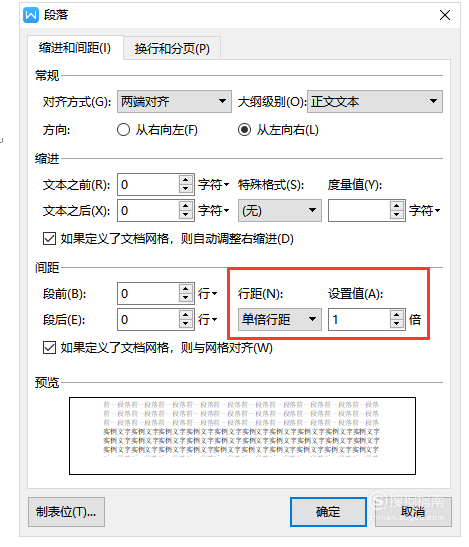Switch to the 换行和分页(P) tab
Image resolution: width=469 pixels, height=547 pixels.
coord(172,48)
